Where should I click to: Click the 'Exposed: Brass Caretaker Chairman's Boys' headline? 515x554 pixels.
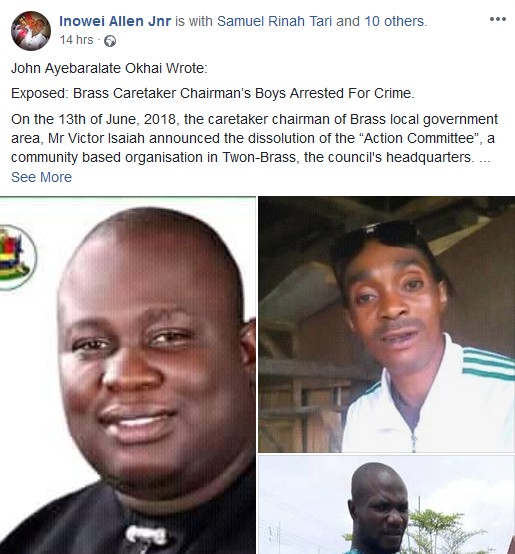[213, 93]
